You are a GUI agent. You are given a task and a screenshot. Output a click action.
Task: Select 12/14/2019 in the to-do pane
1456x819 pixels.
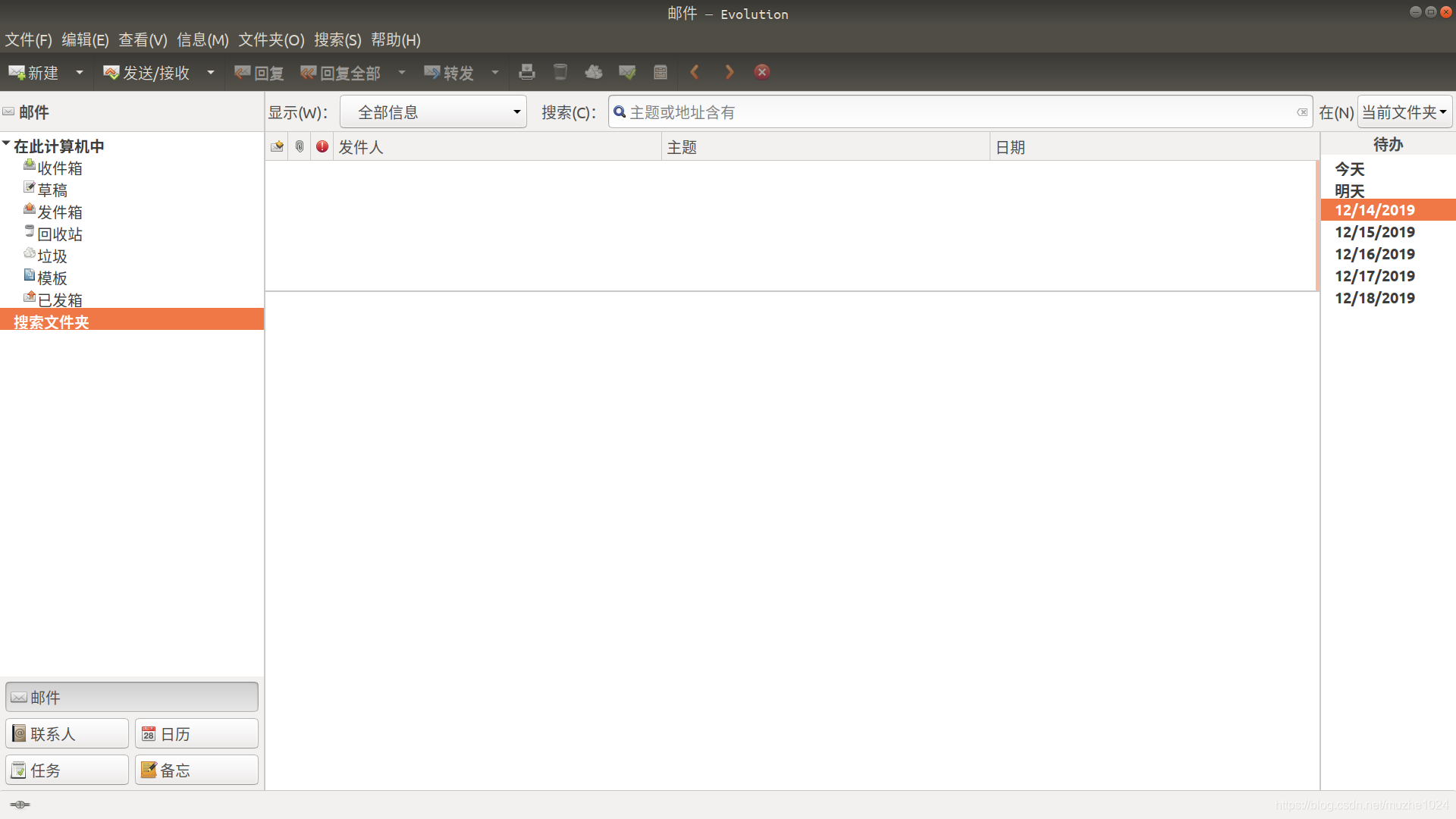coord(1388,210)
